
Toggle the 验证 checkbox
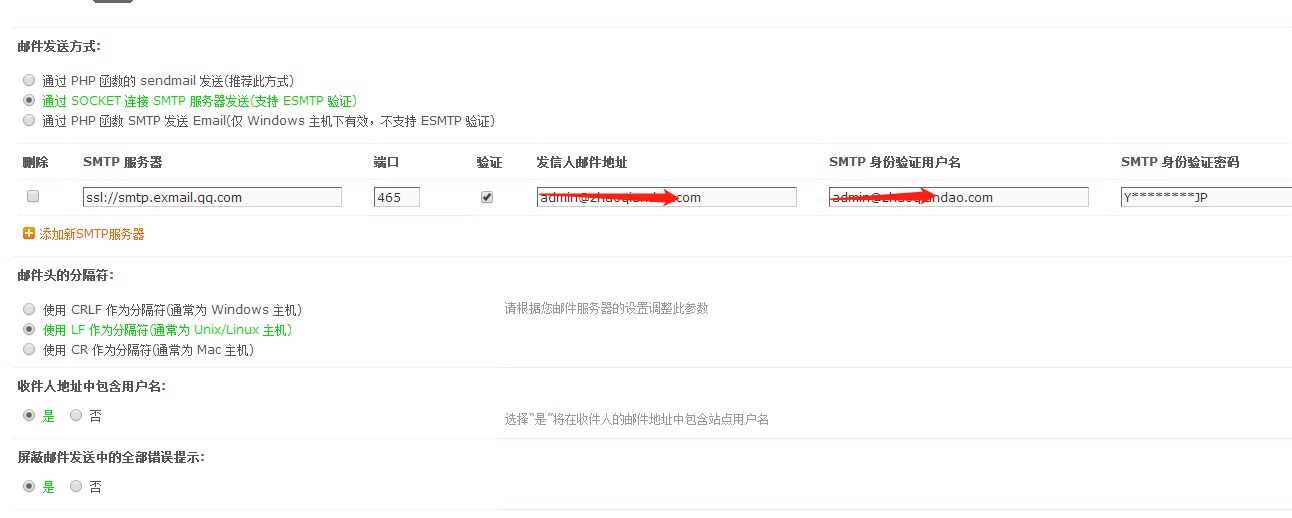click(x=487, y=197)
